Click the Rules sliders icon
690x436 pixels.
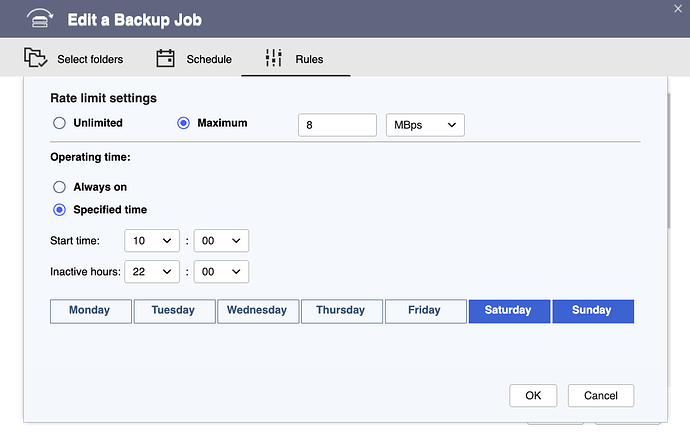coord(273,59)
